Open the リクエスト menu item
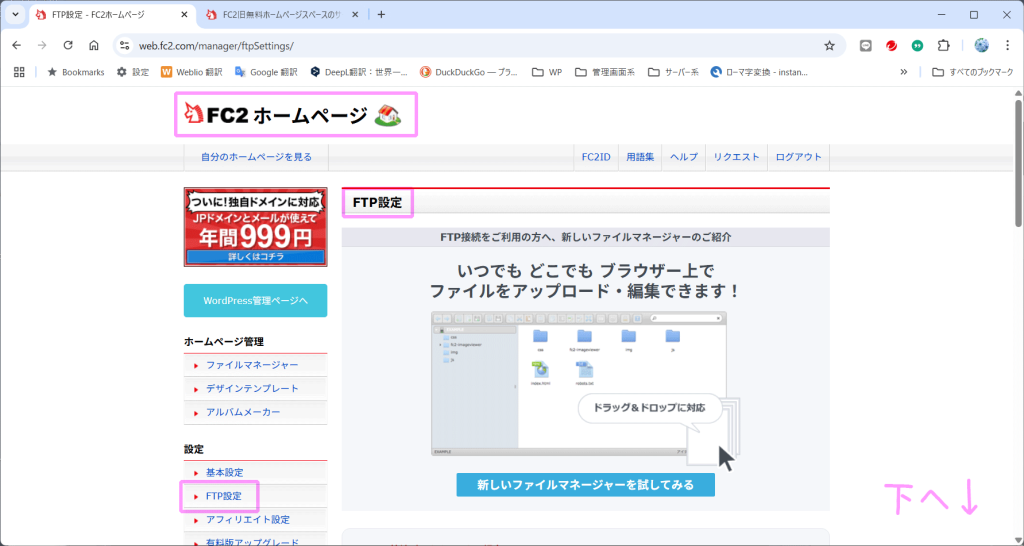 tap(736, 157)
